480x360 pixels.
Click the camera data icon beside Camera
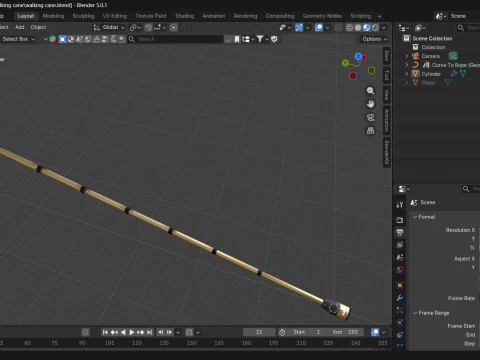point(453,56)
